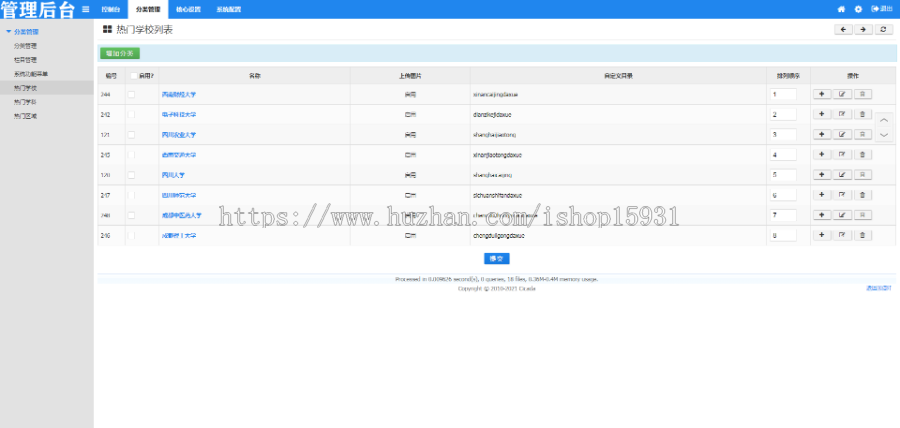Click trash icon in 四川农业大学 row

tap(862, 134)
